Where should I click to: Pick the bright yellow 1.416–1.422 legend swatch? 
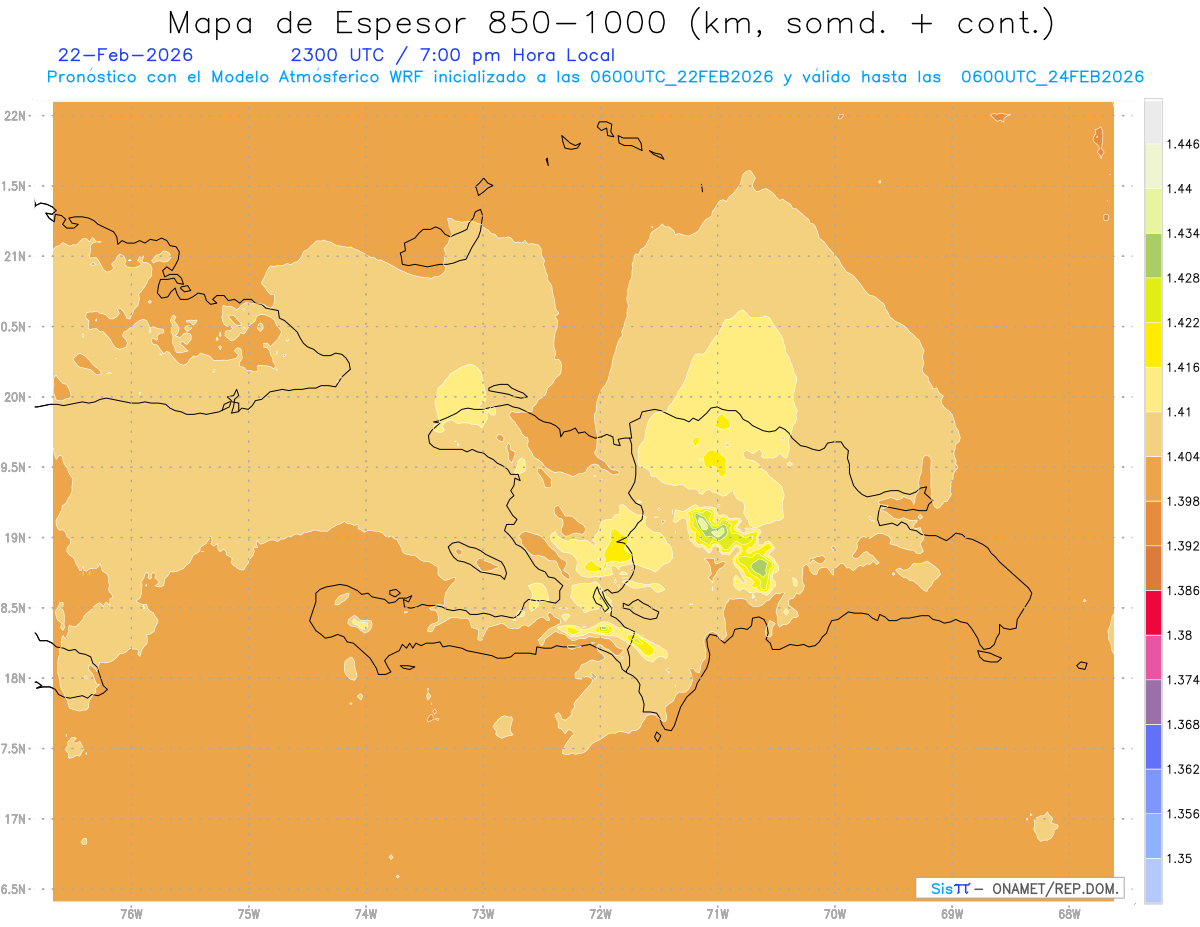pyautogui.click(x=1153, y=345)
